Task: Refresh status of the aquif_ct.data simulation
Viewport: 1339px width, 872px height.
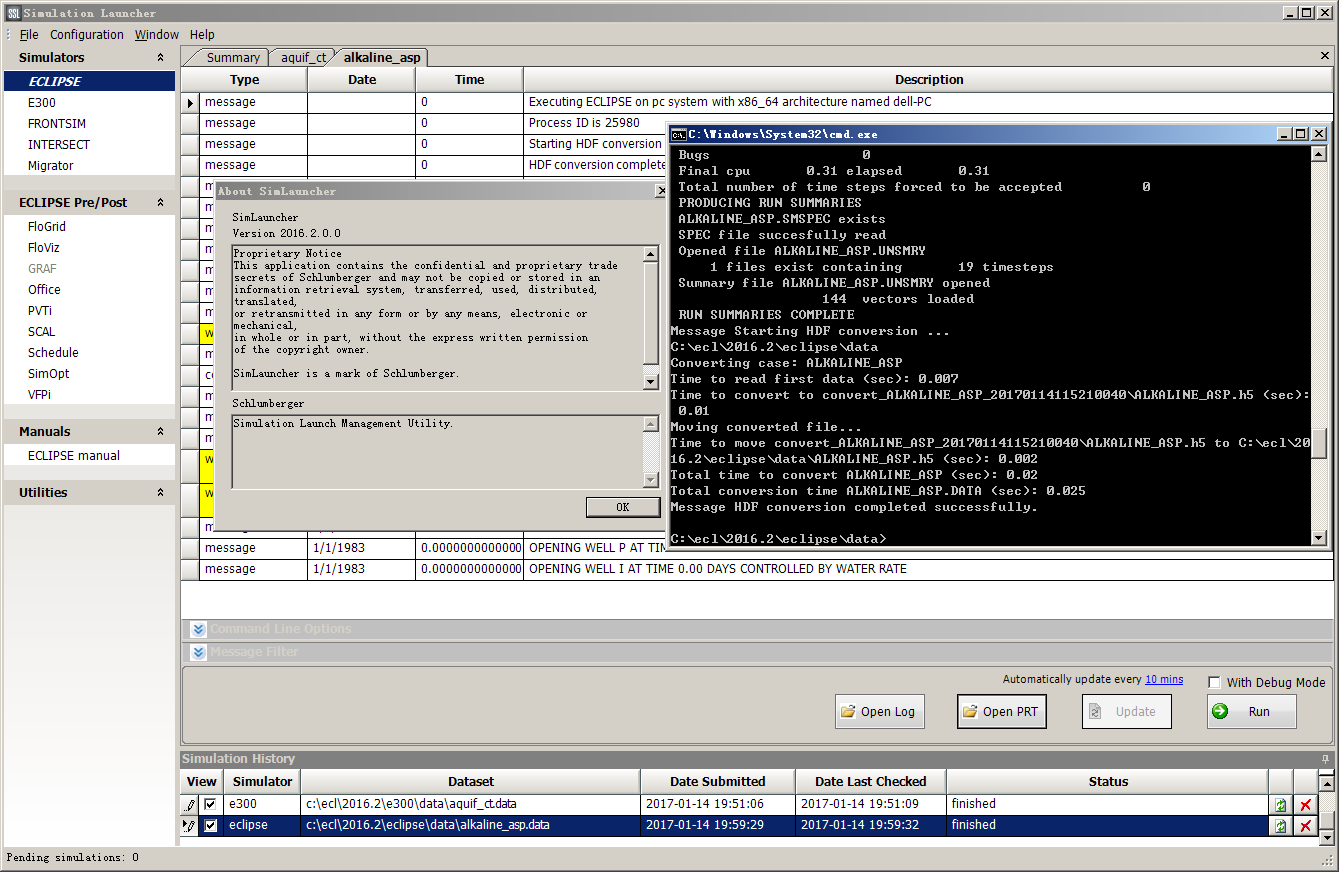Action: point(1280,805)
